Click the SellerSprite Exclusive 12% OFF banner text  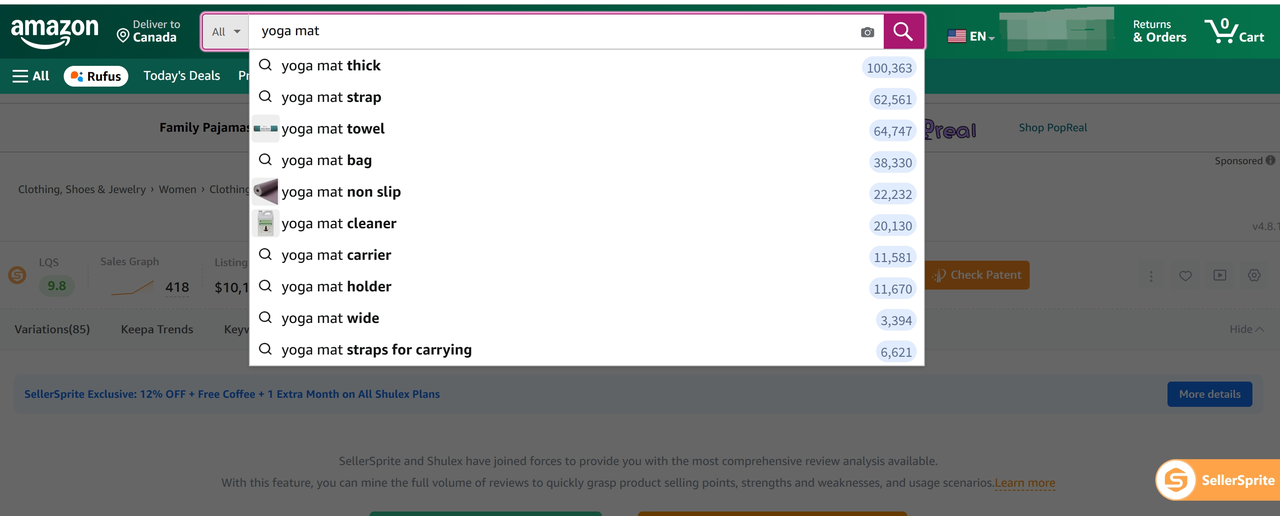pos(232,394)
